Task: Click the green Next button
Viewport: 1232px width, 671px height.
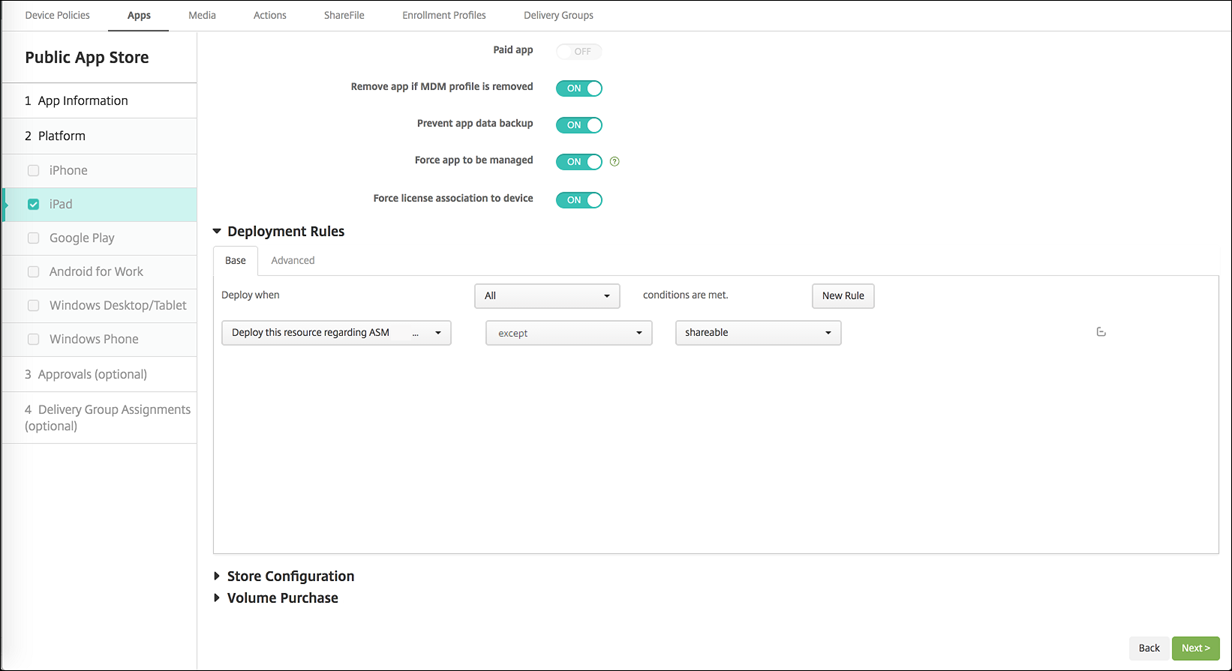Action: click(x=1196, y=648)
